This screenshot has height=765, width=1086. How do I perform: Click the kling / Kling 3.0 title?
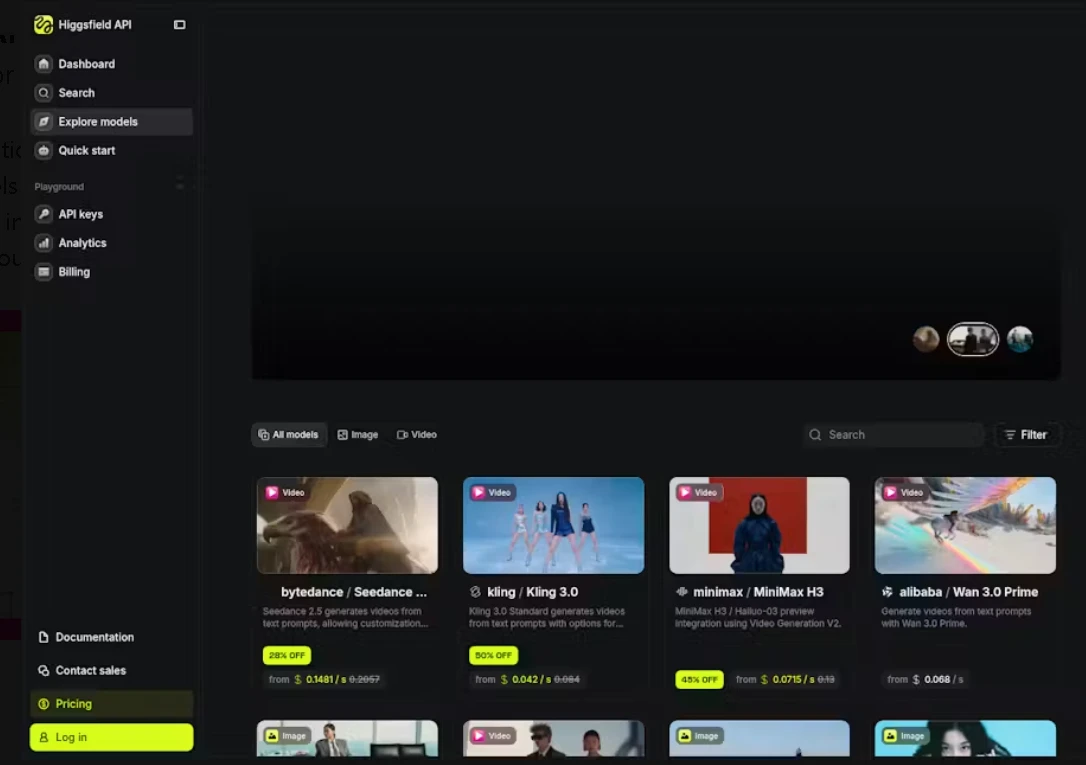pyautogui.click(x=533, y=592)
